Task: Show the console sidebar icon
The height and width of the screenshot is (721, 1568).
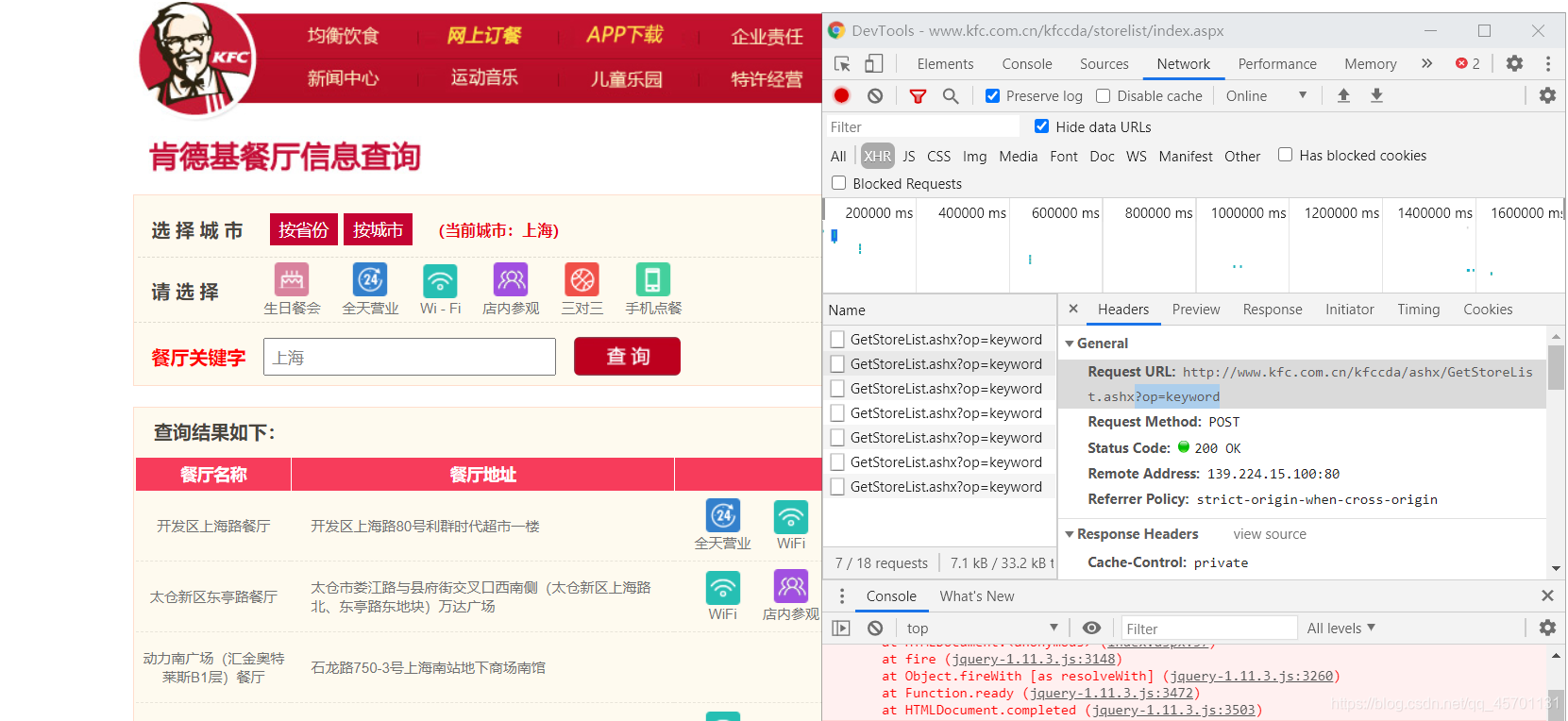Action: coord(841,628)
